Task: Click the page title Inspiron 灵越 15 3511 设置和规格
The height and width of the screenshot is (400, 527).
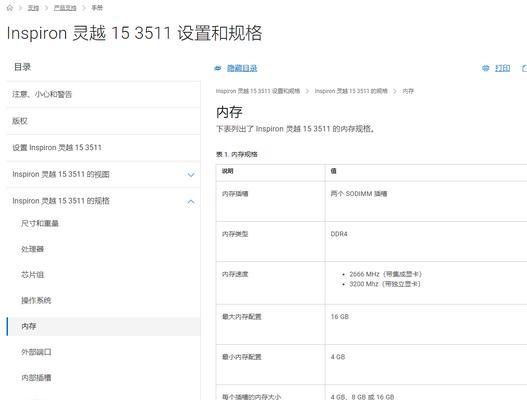Action: click(x=134, y=33)
